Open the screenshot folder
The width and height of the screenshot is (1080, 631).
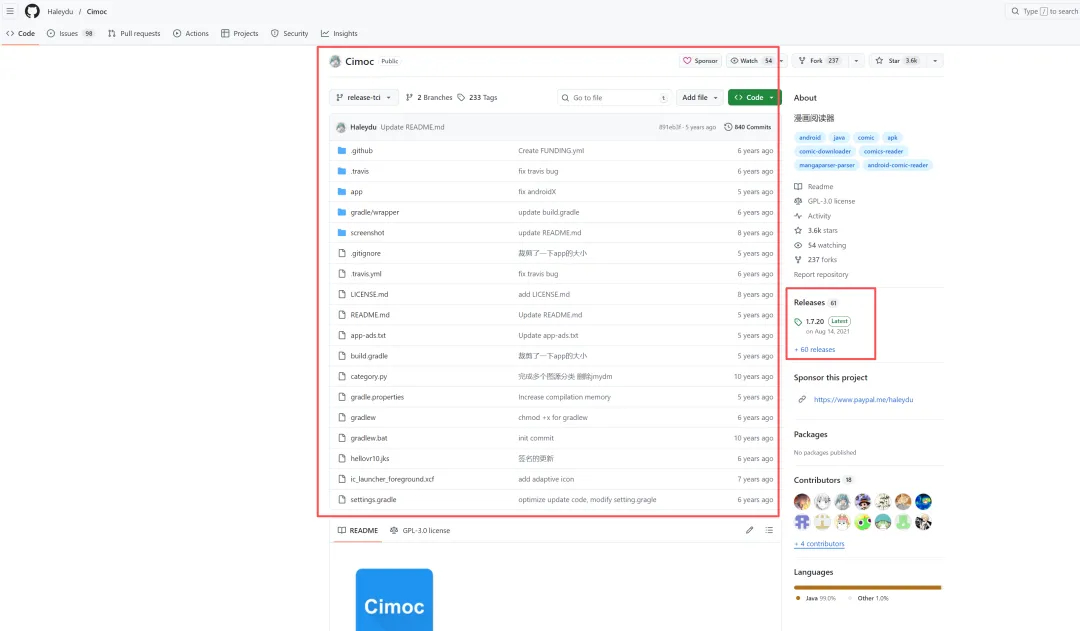[x=367, y=233]
